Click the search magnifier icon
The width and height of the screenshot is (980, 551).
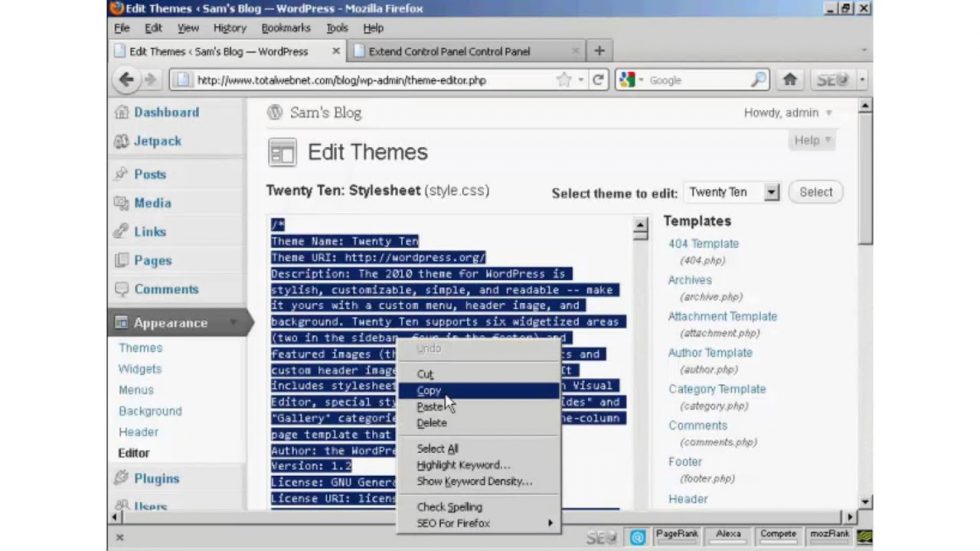pyautogui.click(x=758, y=79)
